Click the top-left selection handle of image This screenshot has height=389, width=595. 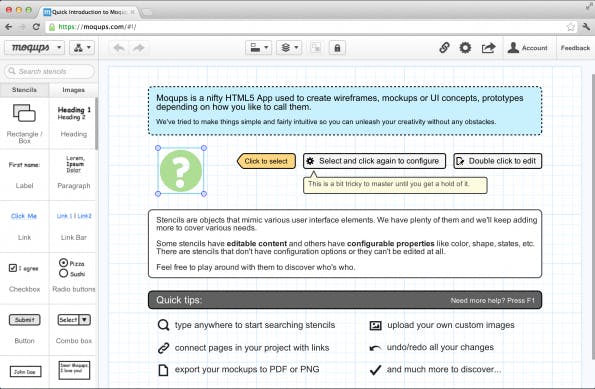click(158, 148)
